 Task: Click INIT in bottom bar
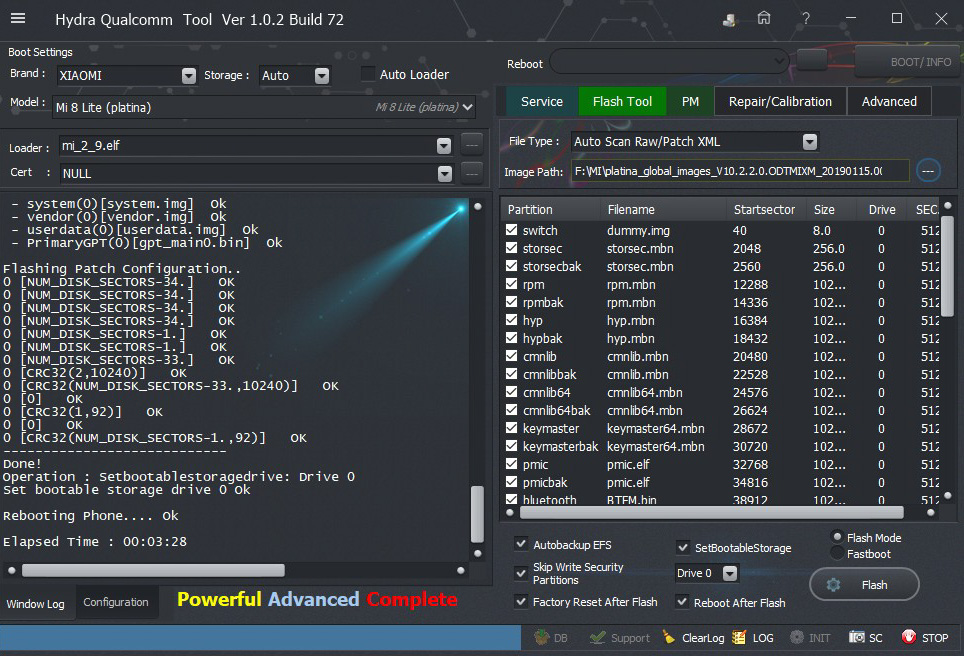click(810, 638)
